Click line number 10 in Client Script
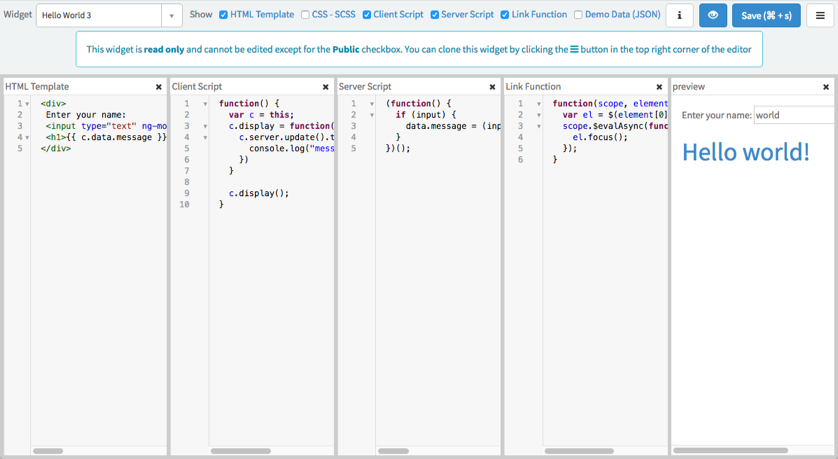838x459 pixels. pos(184,204)
